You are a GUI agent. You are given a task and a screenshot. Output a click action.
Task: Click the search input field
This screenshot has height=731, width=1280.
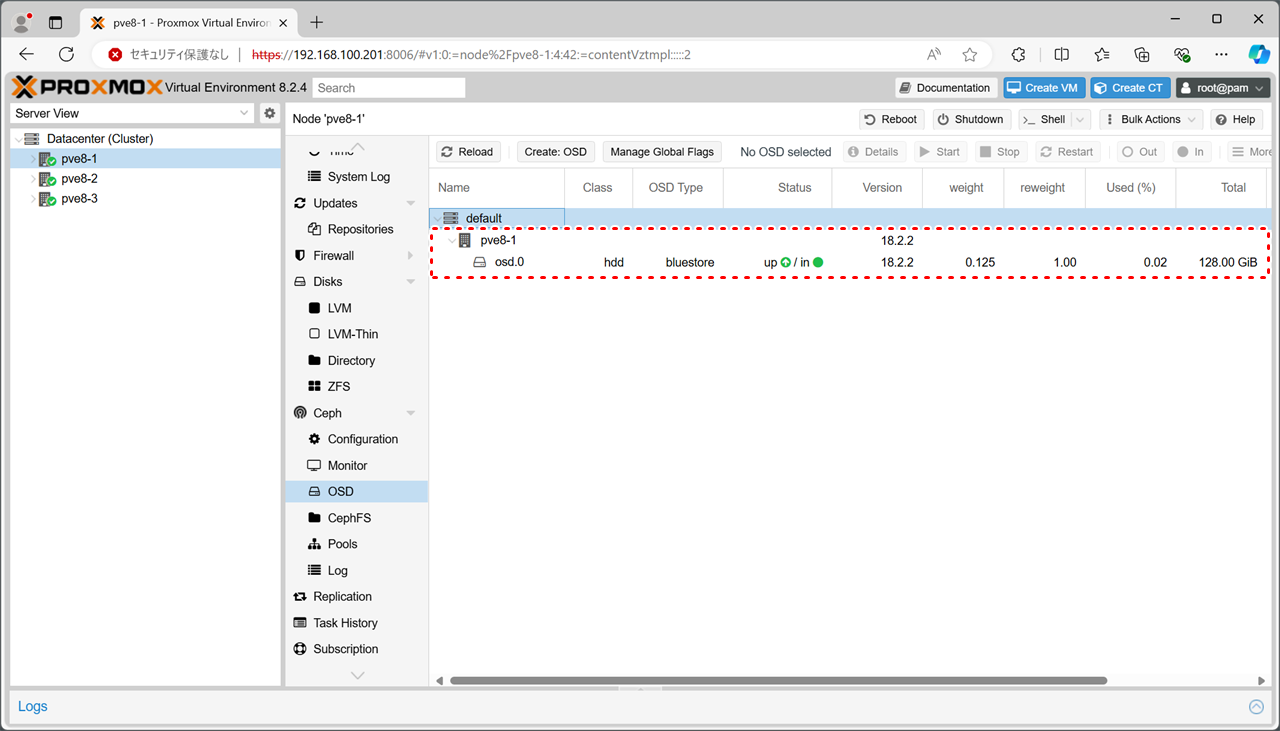(388, 88)
